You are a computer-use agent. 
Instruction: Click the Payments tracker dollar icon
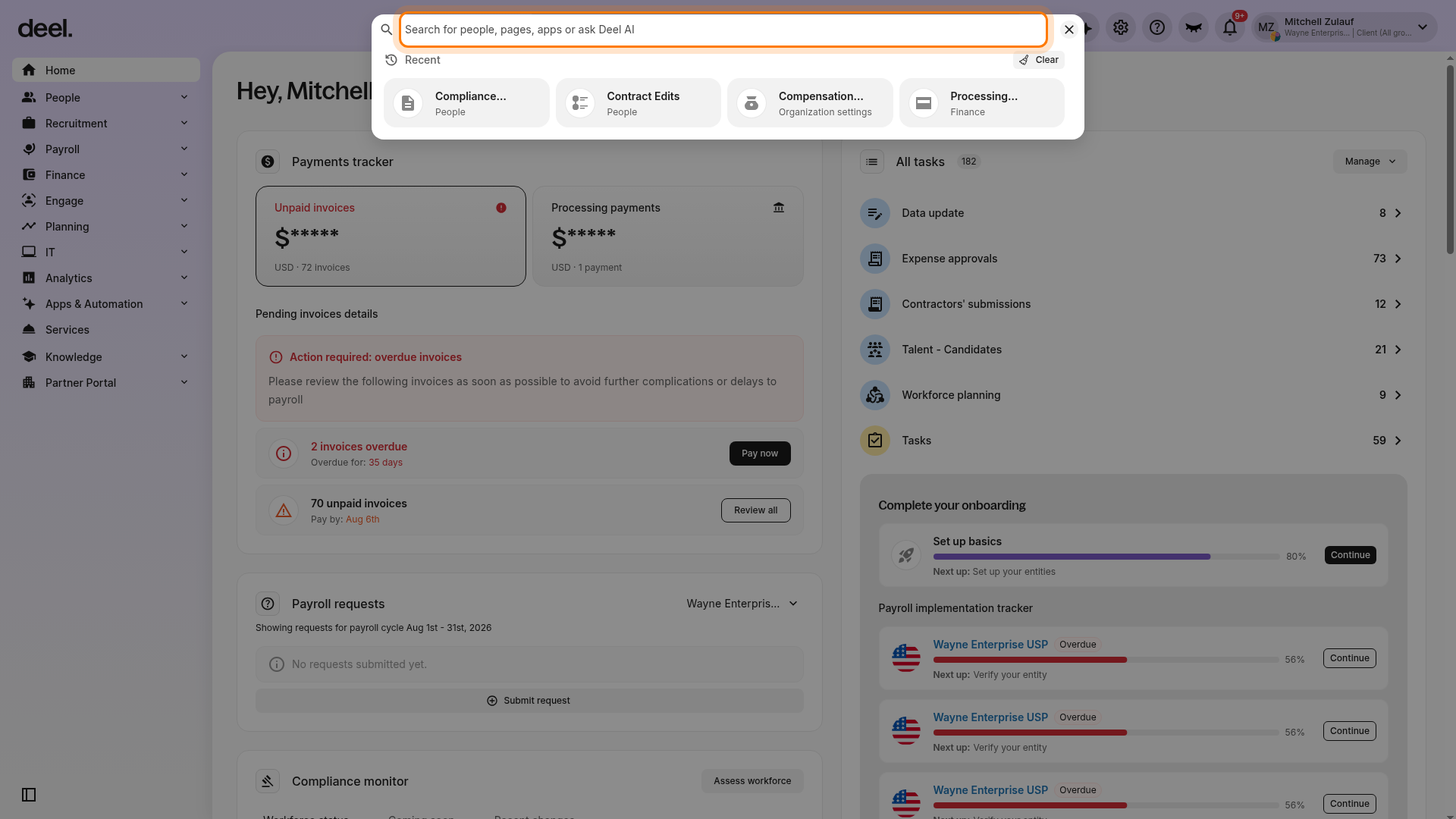click(268, 162)
